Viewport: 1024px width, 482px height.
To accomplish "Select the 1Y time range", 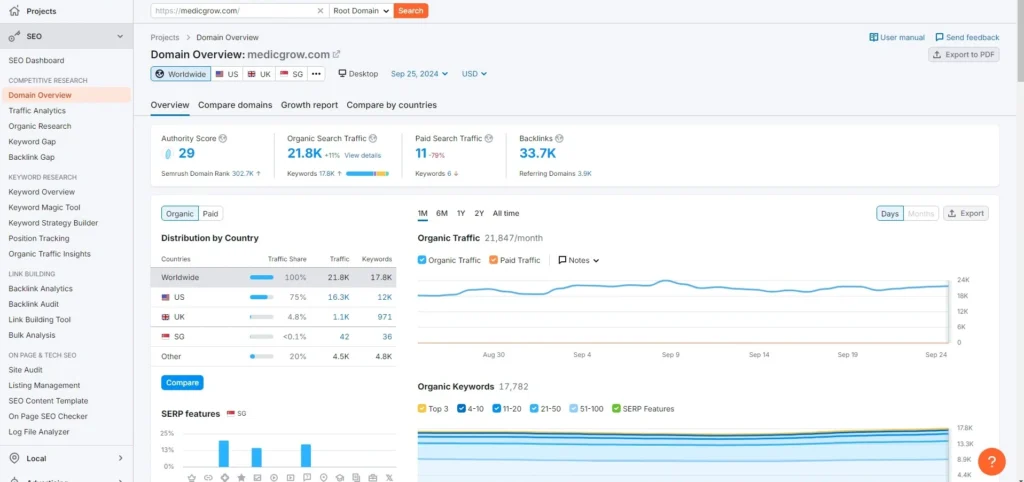I will coord(461,214).
